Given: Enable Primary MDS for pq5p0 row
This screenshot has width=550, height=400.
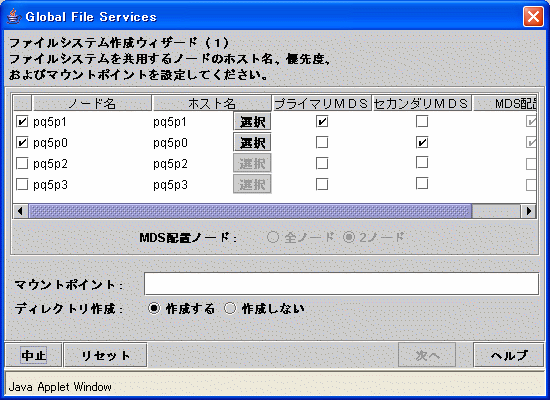Looking at the screenshot, I should tap(322, 142).
